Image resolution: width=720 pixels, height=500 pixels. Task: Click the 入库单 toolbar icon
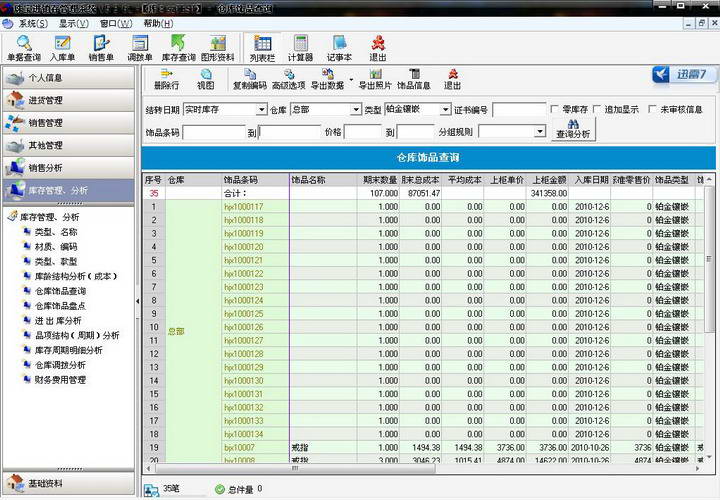click(62, 48)
